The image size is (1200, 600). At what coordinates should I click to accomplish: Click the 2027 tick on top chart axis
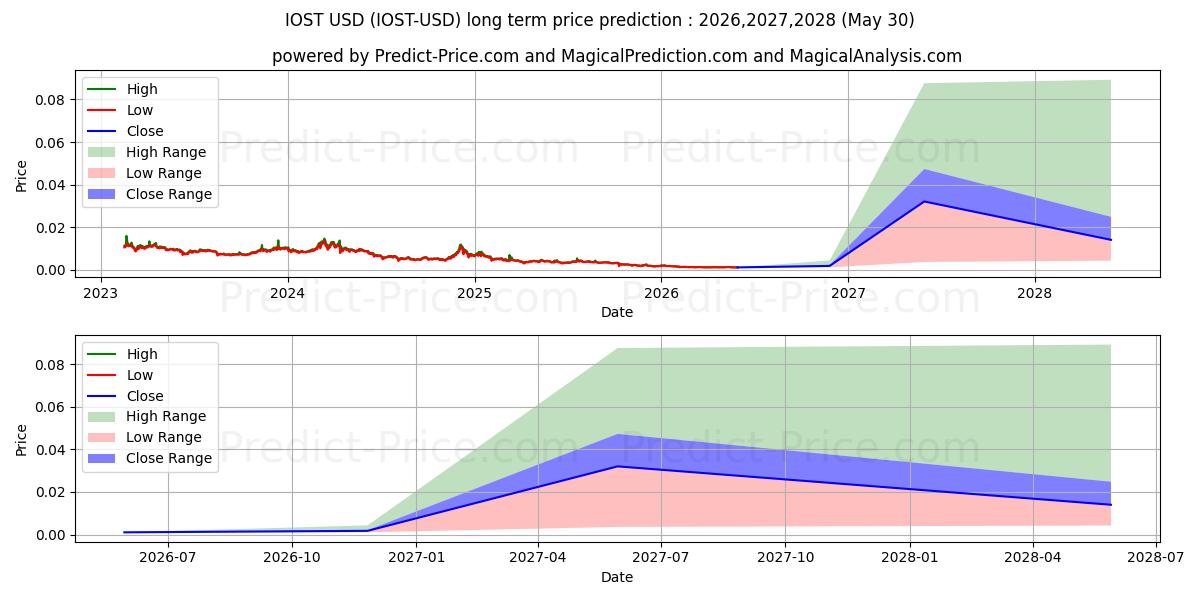point(848,294)
